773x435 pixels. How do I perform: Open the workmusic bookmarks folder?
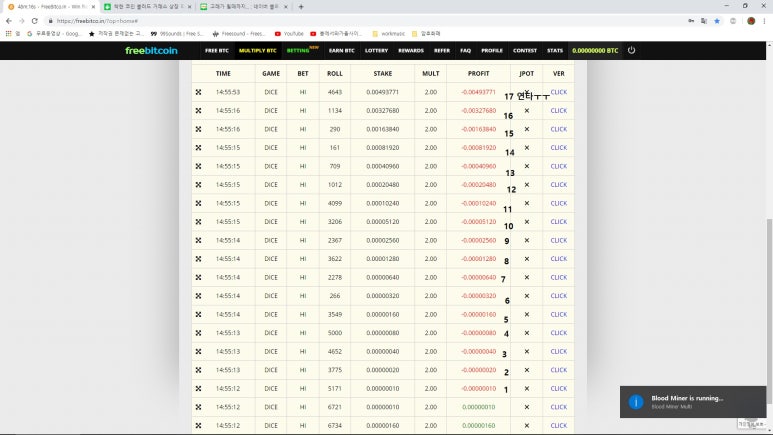pyautogui.click(x=388, y=34)
